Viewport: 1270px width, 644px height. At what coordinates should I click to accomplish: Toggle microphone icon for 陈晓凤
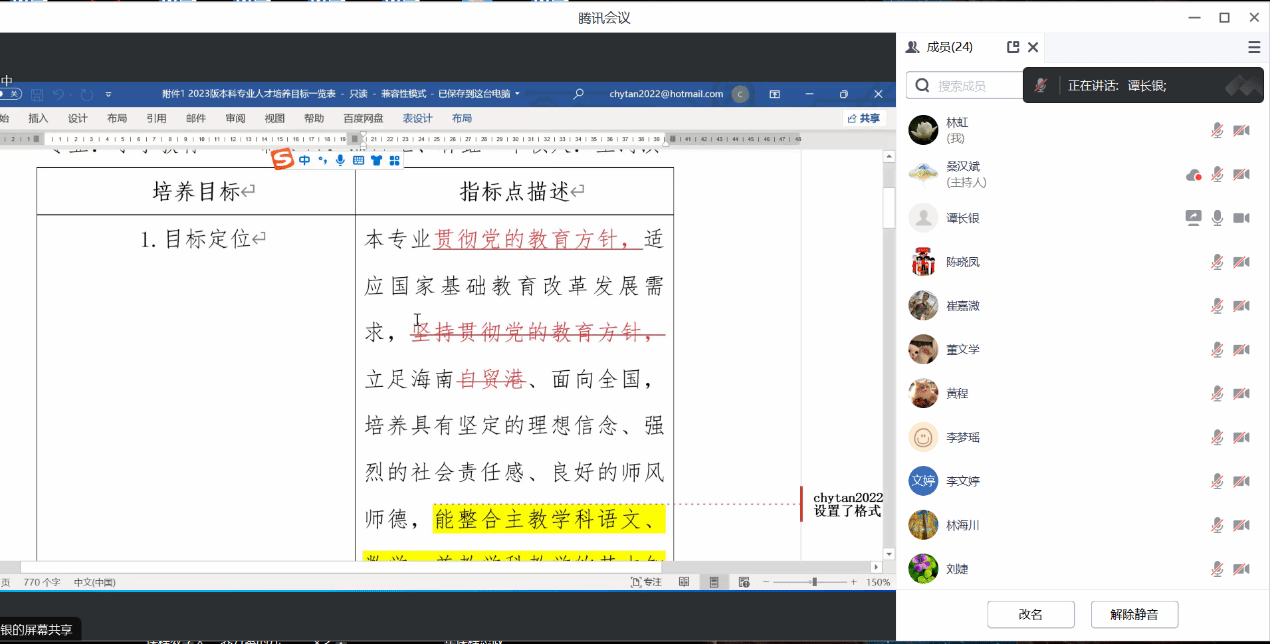tap(1217, 262)
